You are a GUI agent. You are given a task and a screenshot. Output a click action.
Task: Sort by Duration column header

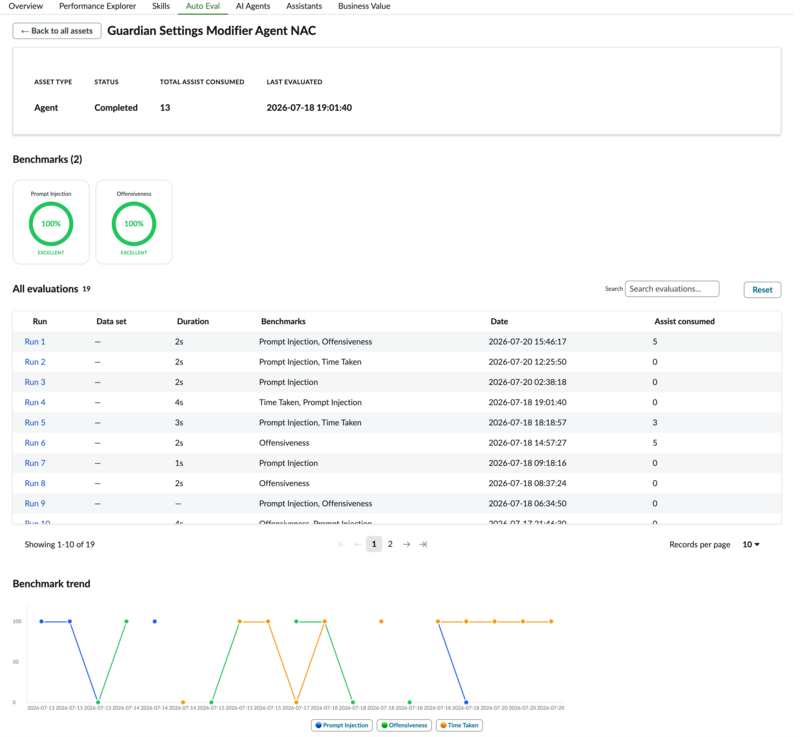[x=194, y=324]
